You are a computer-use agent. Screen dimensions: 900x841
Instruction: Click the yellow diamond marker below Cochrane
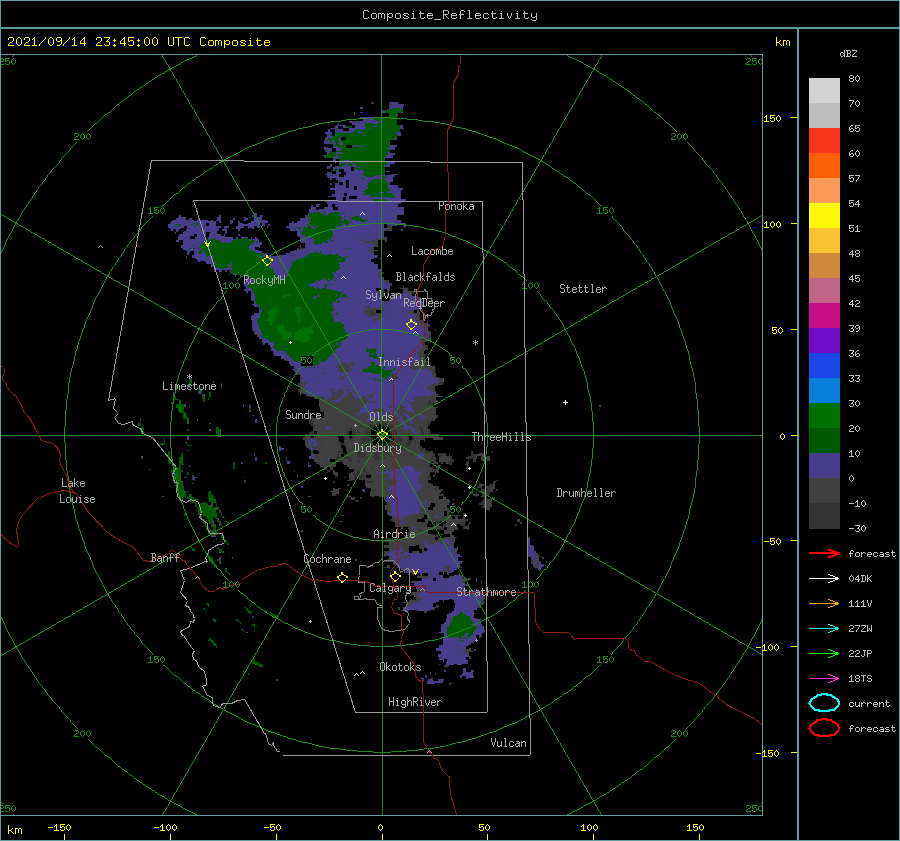342,577
